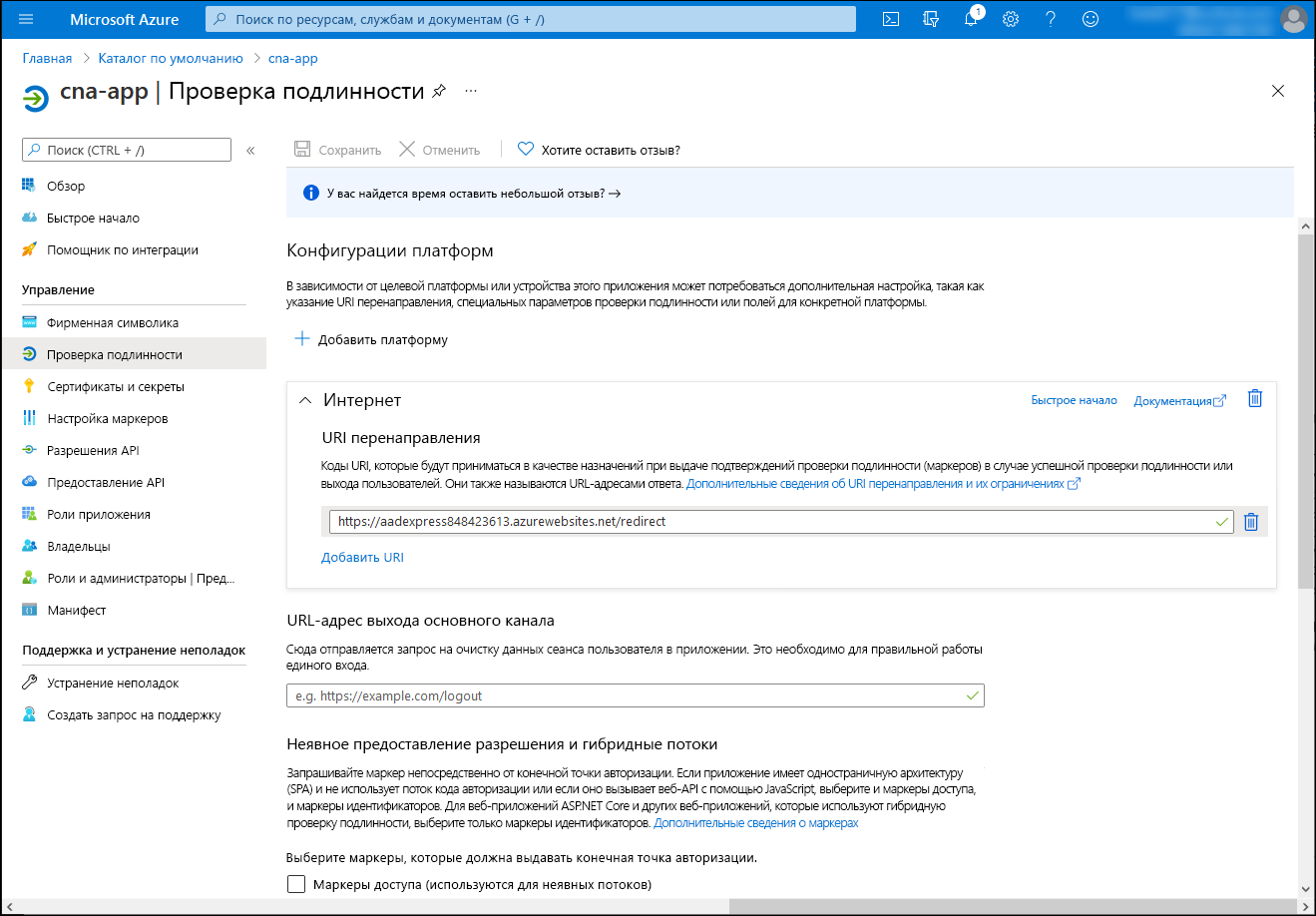The height and width of the screenshot is (916, 1316).
Task: Click the Владельцы people icon
Action: coord(29,546)
